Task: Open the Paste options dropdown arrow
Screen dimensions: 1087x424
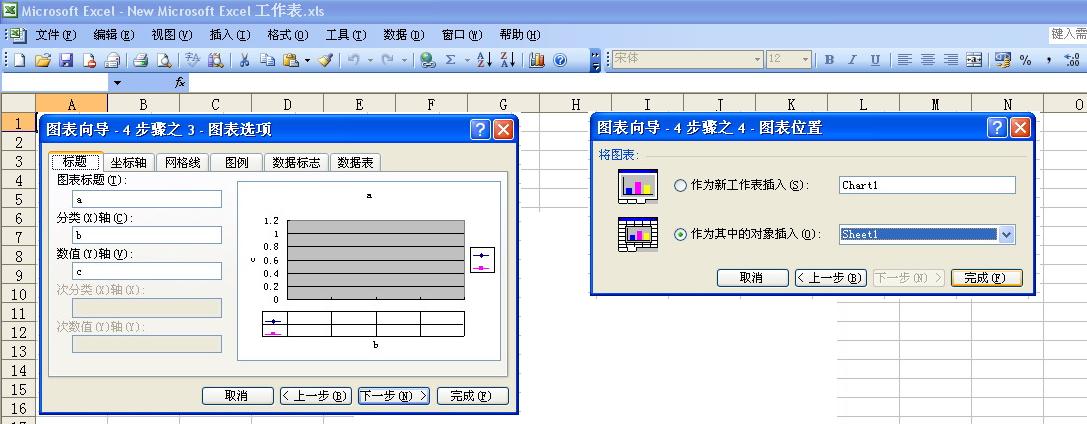Action: (x=307, y=60)
